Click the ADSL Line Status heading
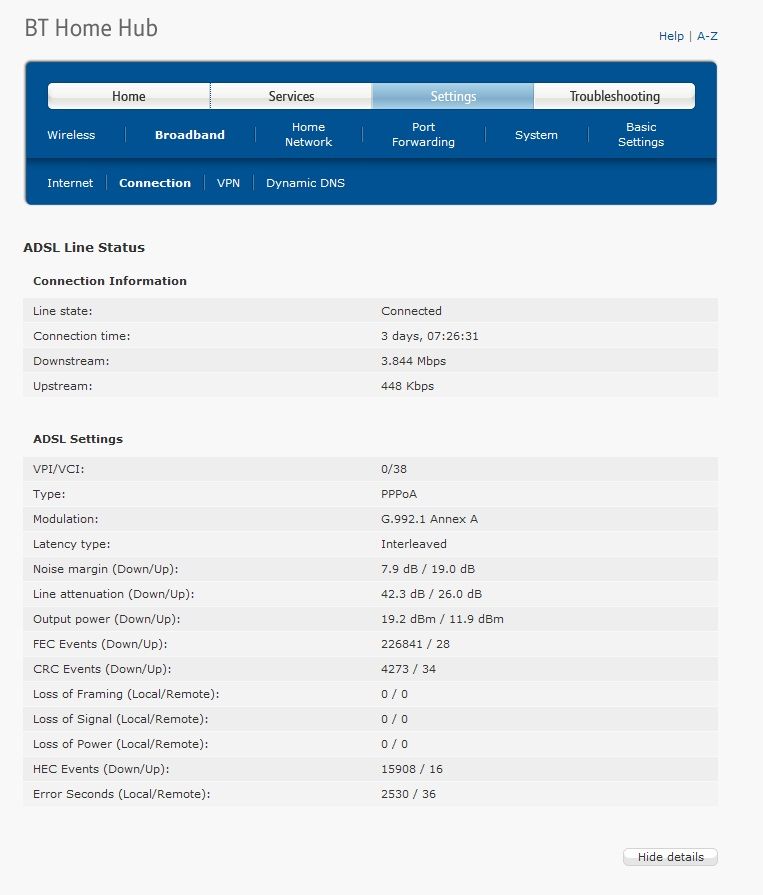 (84, 248)
